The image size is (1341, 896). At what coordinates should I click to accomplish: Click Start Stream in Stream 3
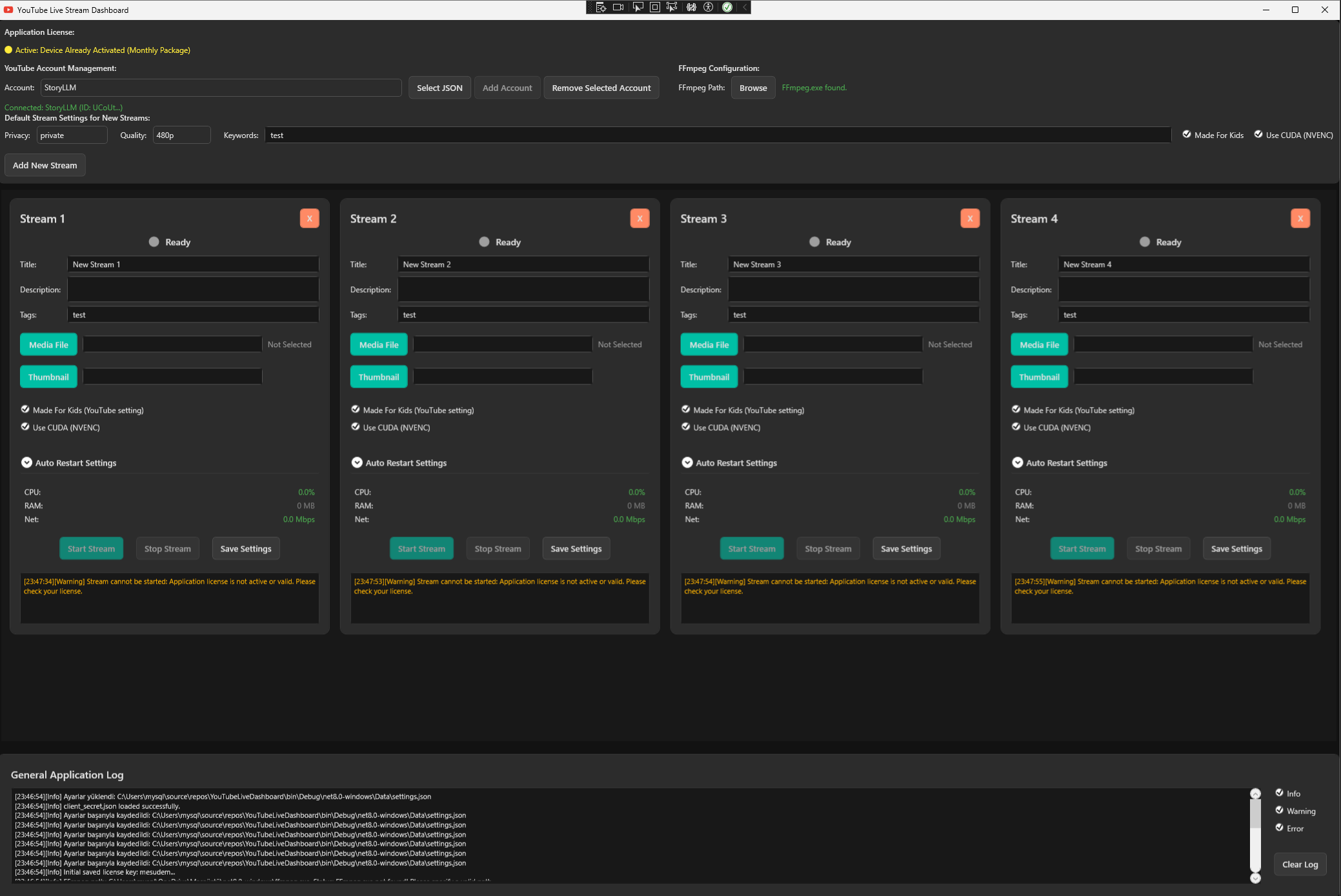point(752,548)
